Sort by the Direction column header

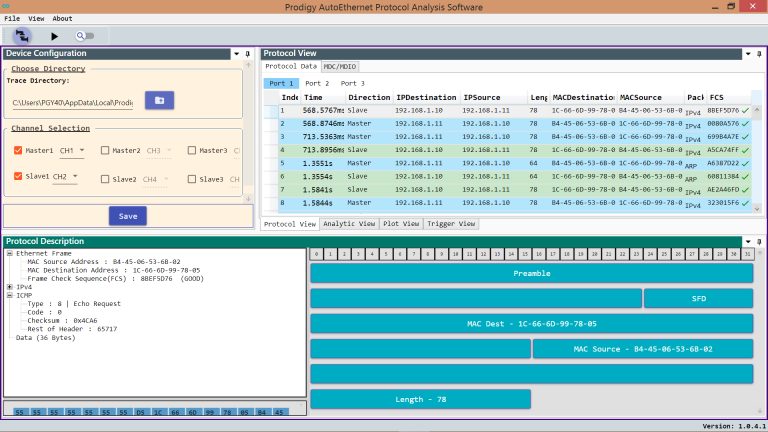point(369,97)
